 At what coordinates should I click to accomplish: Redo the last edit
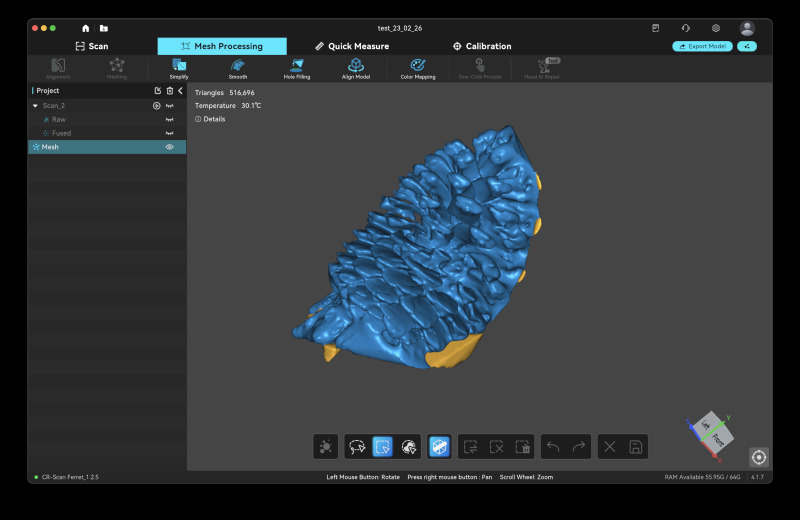click(579, 447)
